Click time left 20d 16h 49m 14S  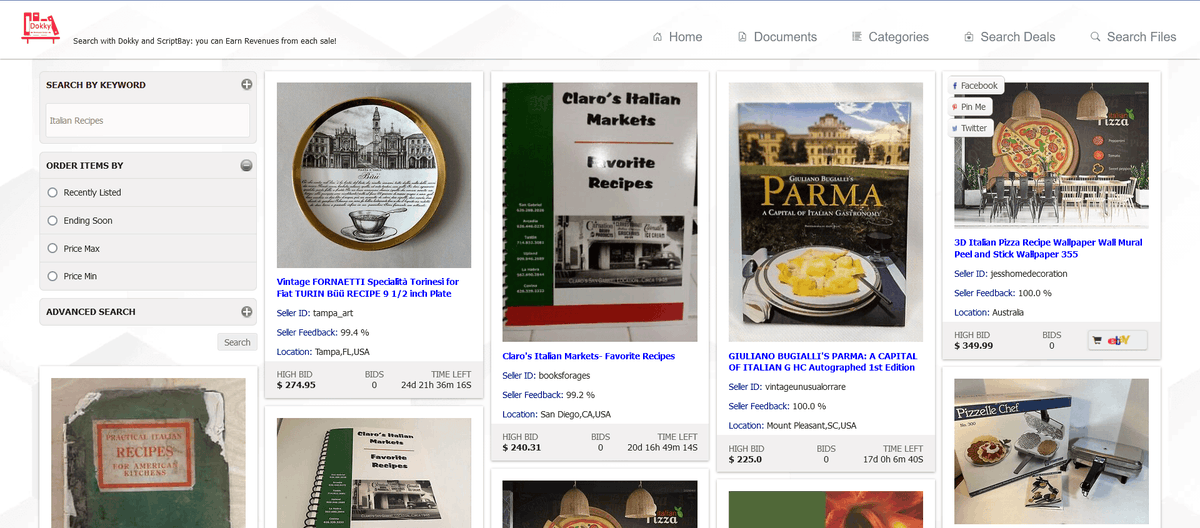tap(662, 447)
